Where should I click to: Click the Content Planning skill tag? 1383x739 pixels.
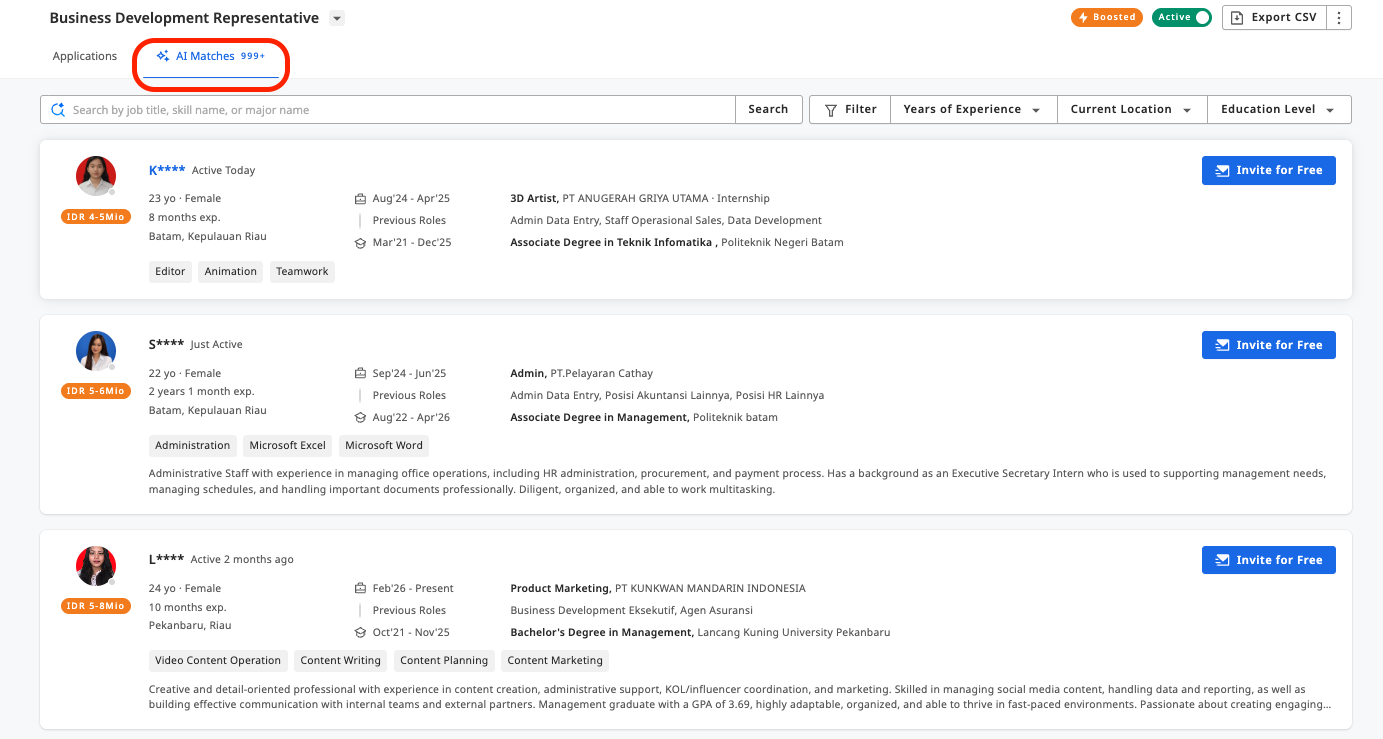pos(444,660)
